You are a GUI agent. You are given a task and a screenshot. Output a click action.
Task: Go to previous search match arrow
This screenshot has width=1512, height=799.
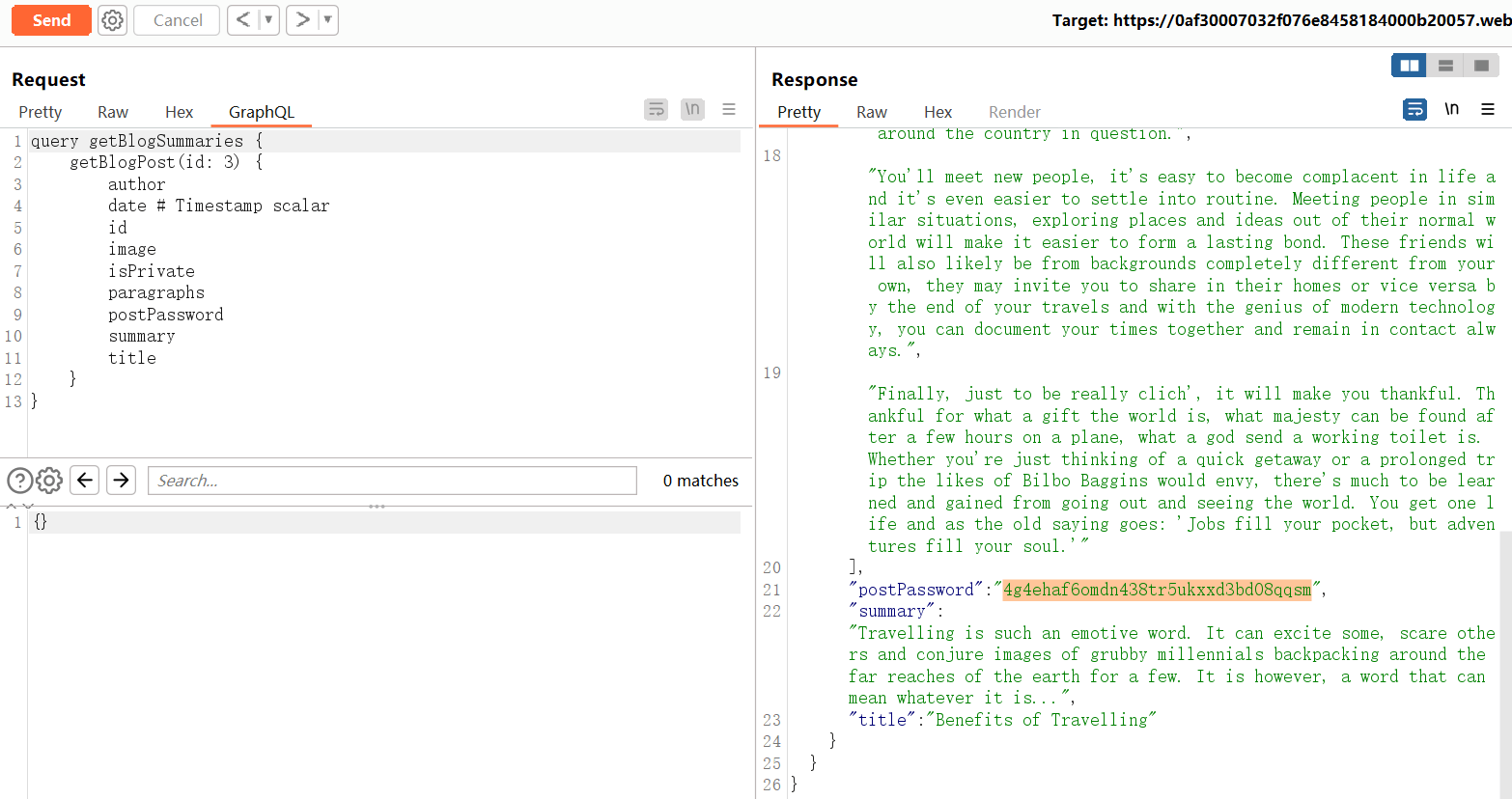click(85, 480)
